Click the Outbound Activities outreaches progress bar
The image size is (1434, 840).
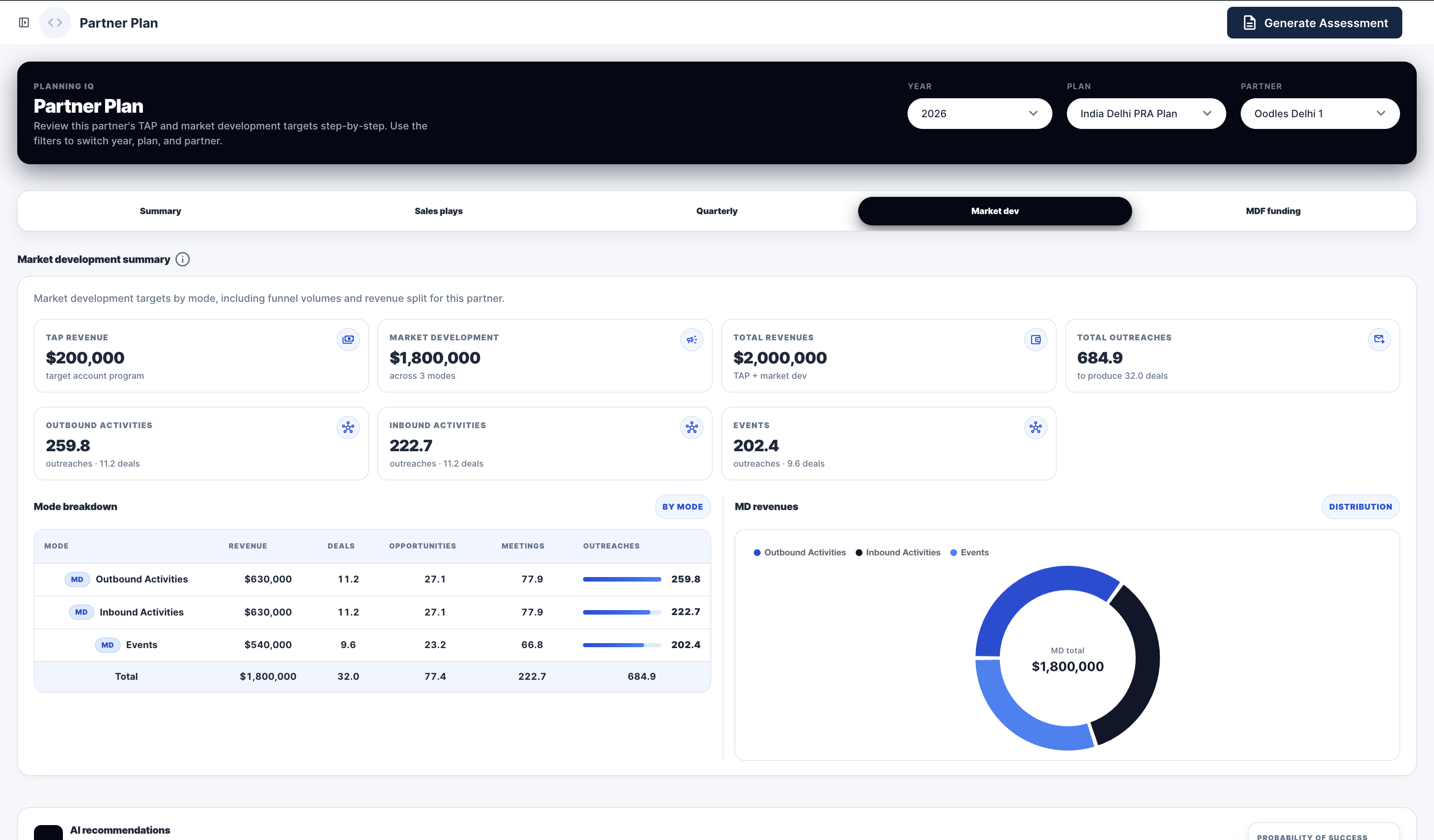[621, 579]
